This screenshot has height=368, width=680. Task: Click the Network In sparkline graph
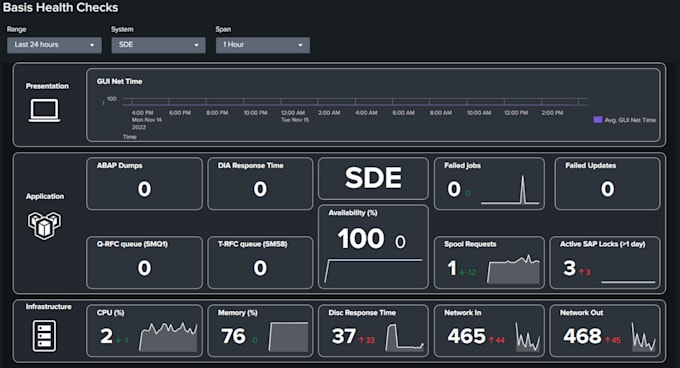[x=527, y=337]
